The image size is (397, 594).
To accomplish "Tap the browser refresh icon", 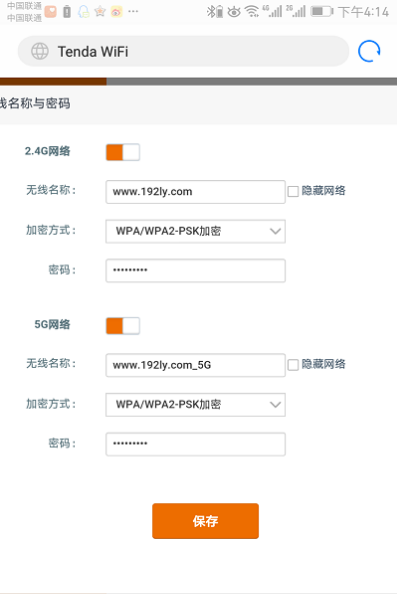I will 369,51.
